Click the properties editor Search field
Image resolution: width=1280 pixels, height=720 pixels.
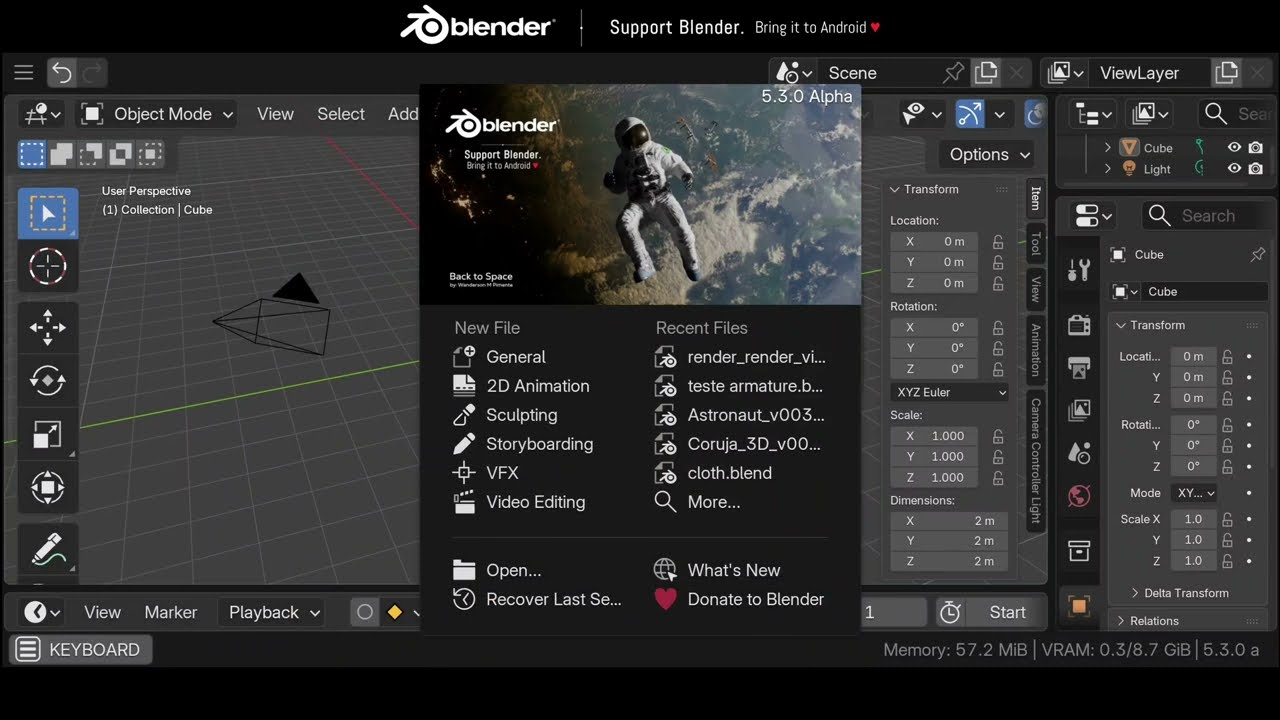click(1205, 215)
